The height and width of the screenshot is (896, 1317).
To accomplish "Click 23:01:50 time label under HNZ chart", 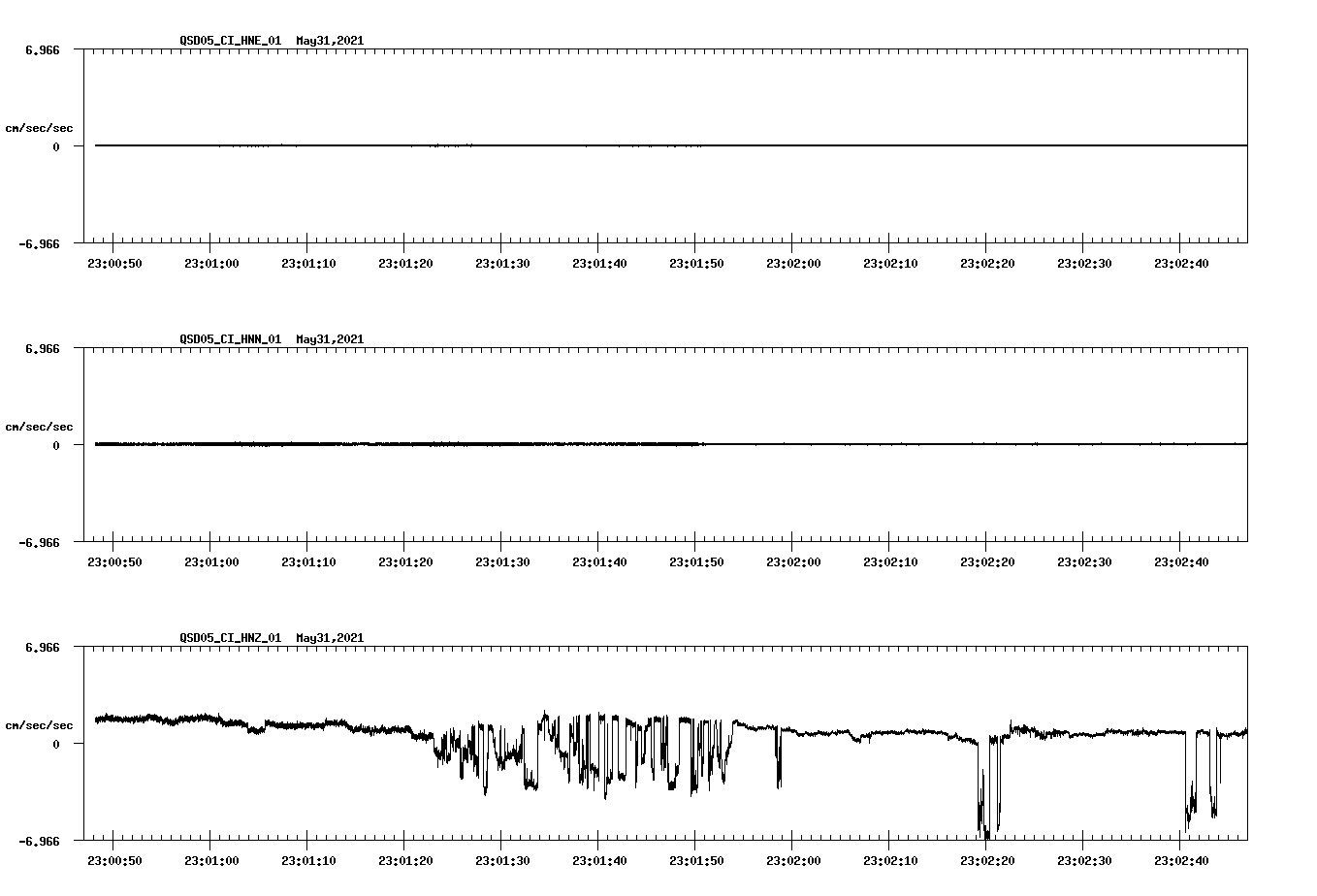I will [696, 861].
